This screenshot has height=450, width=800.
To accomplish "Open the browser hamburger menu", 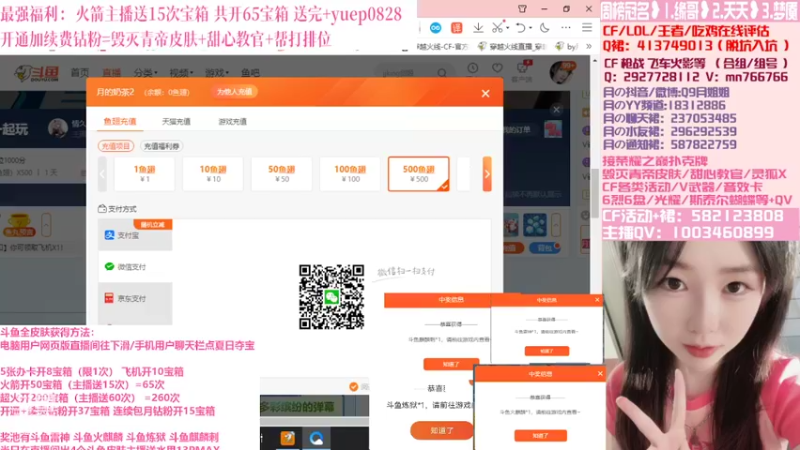I will (587, 28).
